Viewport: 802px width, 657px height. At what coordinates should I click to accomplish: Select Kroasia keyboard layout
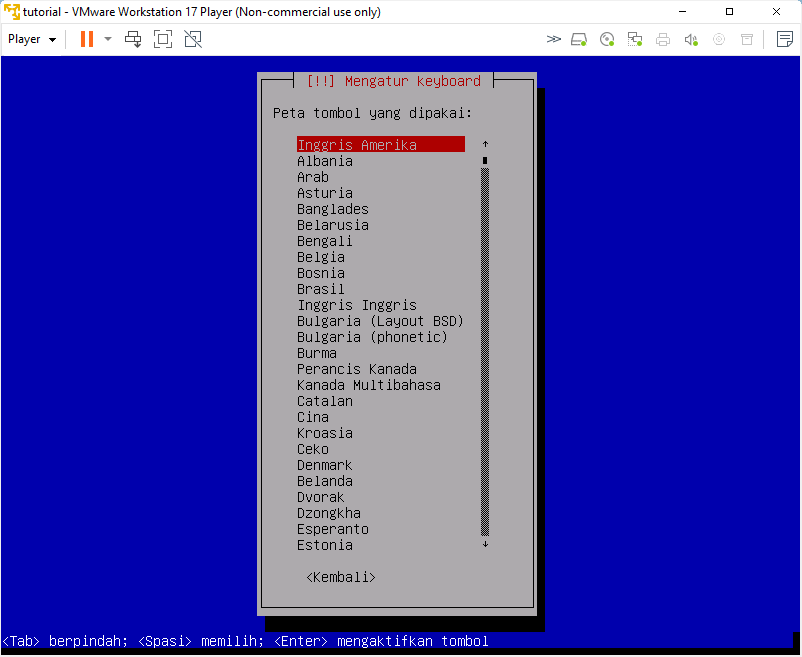pyautogui.click(x=325, y=433)
